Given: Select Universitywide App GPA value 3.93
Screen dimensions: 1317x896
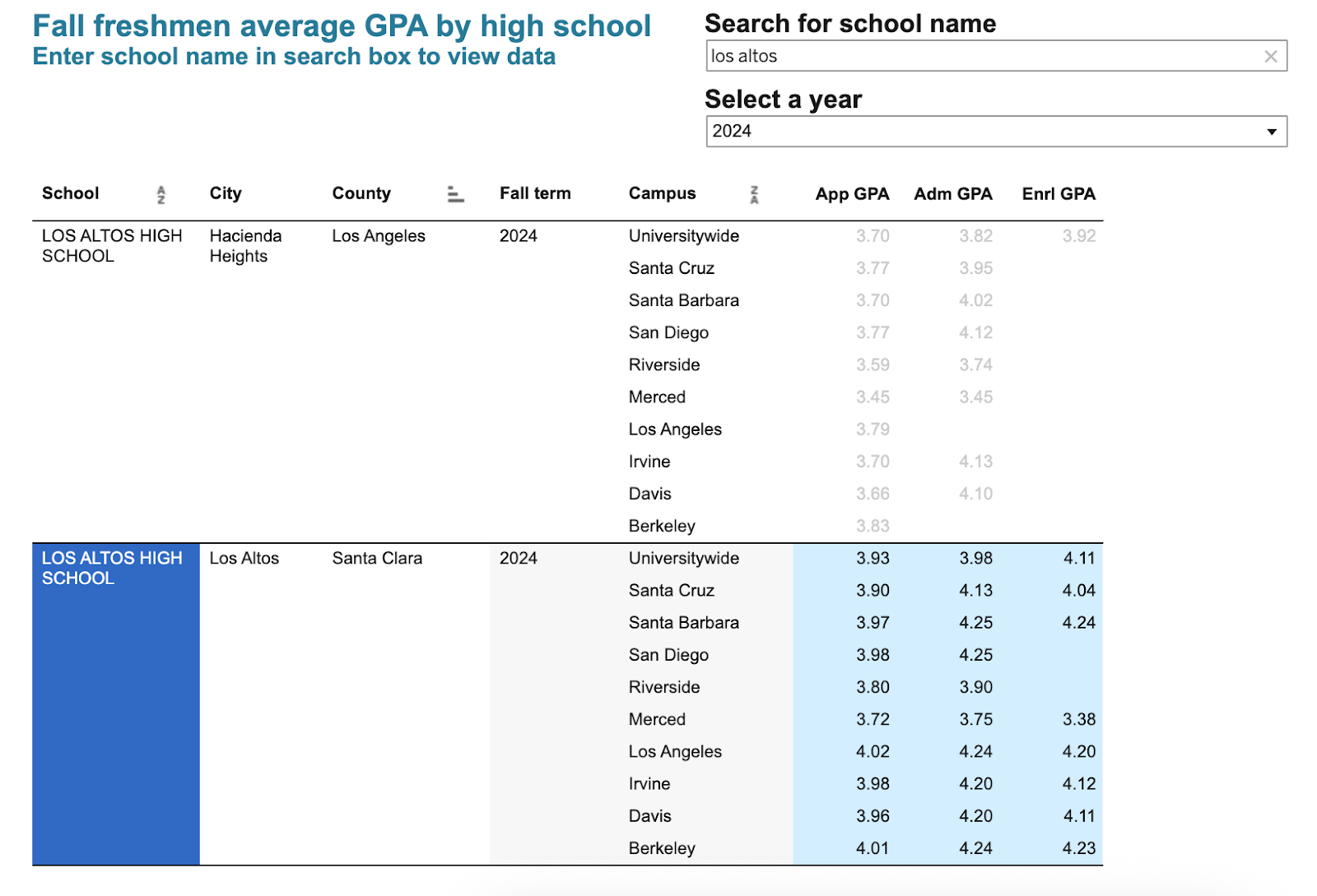Looking at the screenshot, I should 873,559.
